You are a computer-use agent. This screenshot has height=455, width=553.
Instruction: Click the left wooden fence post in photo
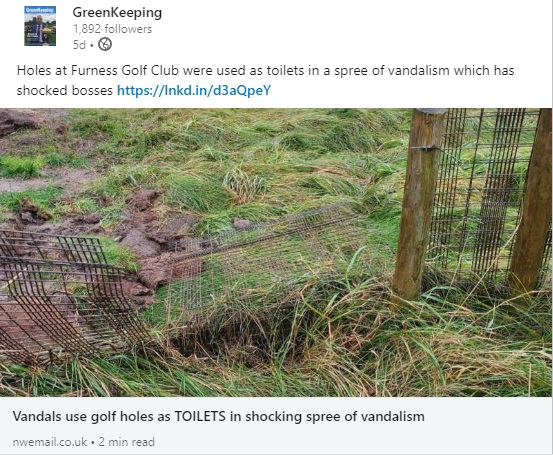(x=419, y=203)
